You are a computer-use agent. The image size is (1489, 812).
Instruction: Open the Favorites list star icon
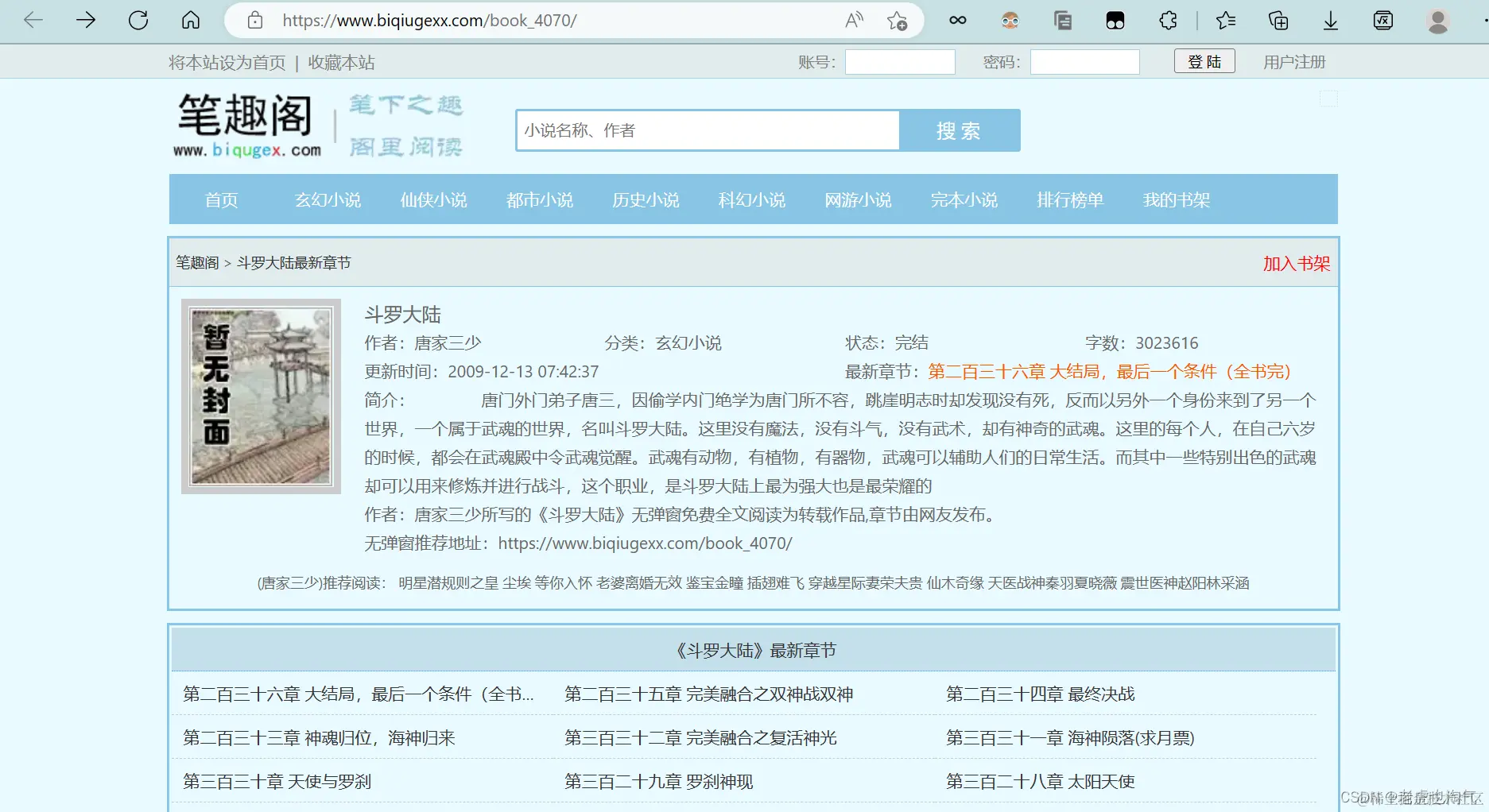pos(1225,21)
